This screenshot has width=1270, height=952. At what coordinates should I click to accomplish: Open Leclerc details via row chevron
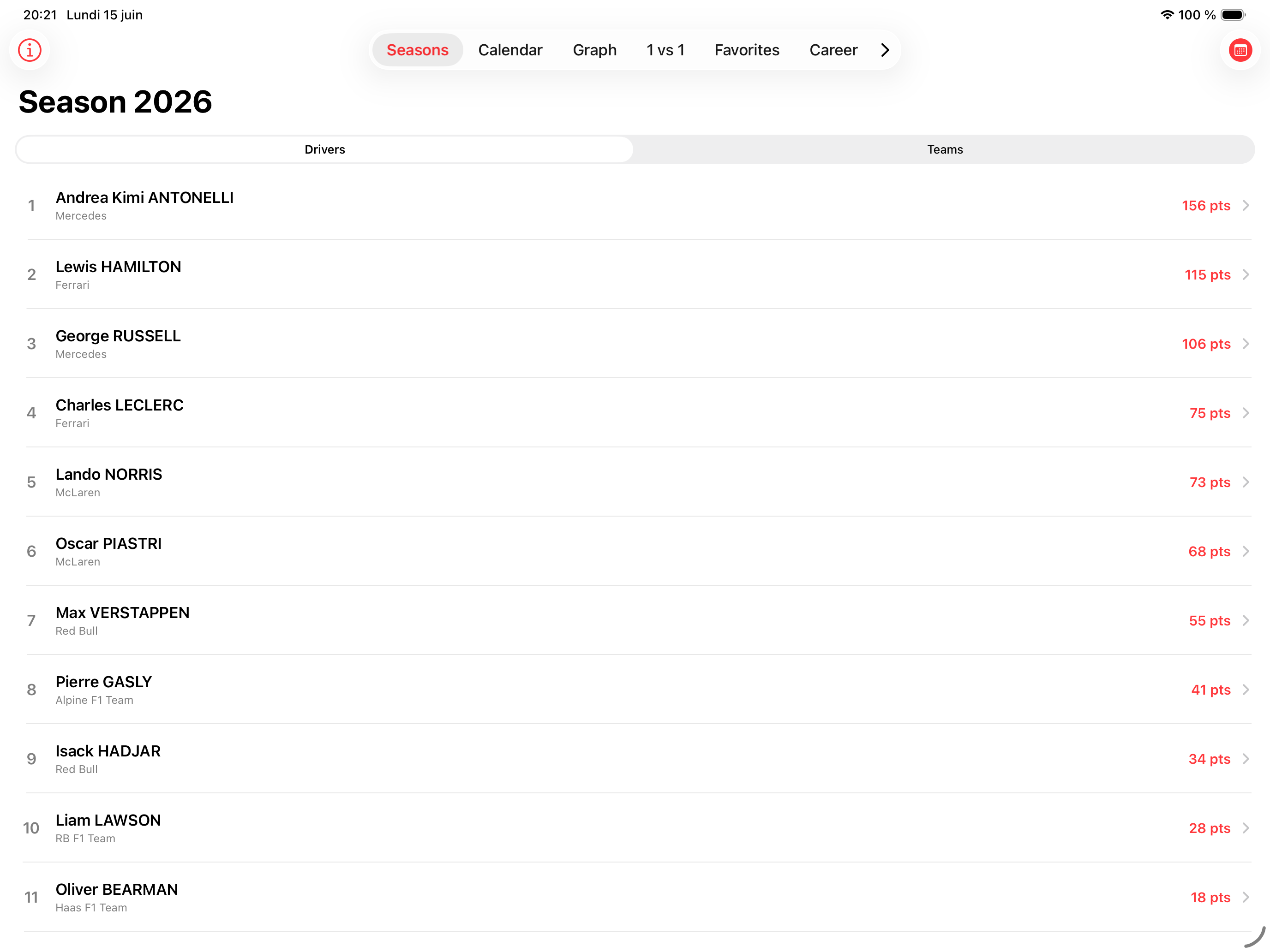tap(1246, 413)
